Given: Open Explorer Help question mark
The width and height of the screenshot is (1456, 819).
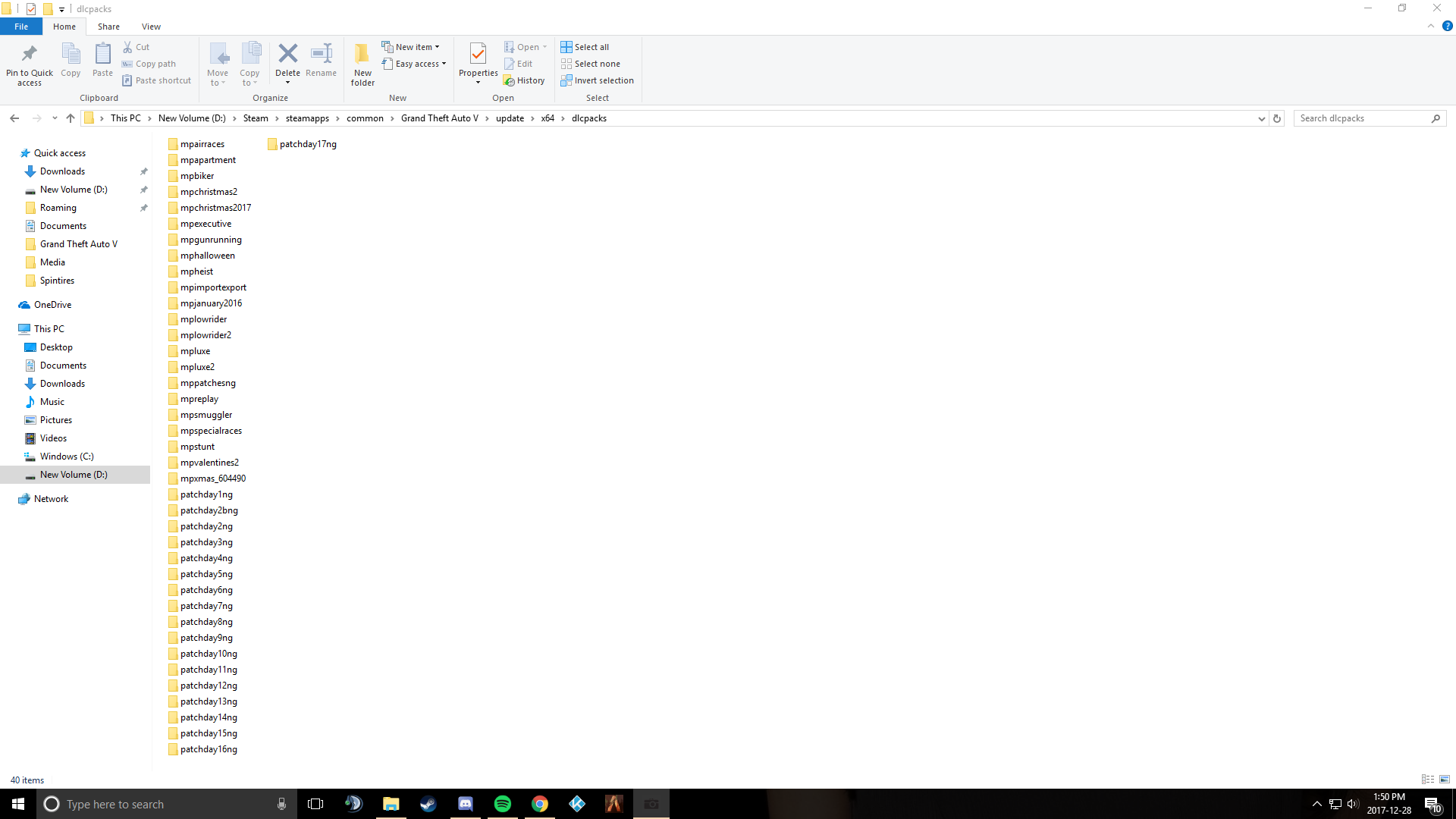Looking at the screenshot, I should point(1447,27).
